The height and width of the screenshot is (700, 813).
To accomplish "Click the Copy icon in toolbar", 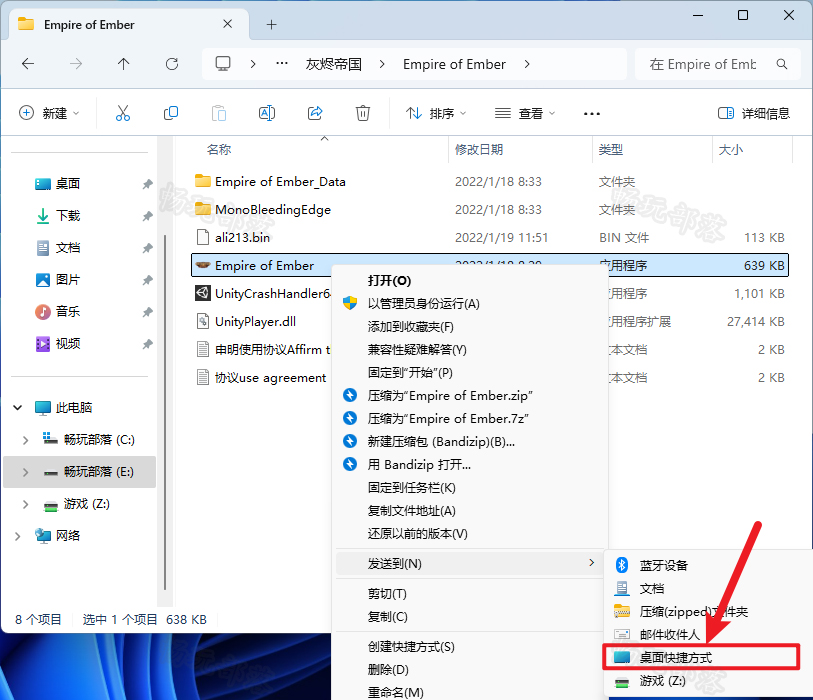I will click(171, 113).
